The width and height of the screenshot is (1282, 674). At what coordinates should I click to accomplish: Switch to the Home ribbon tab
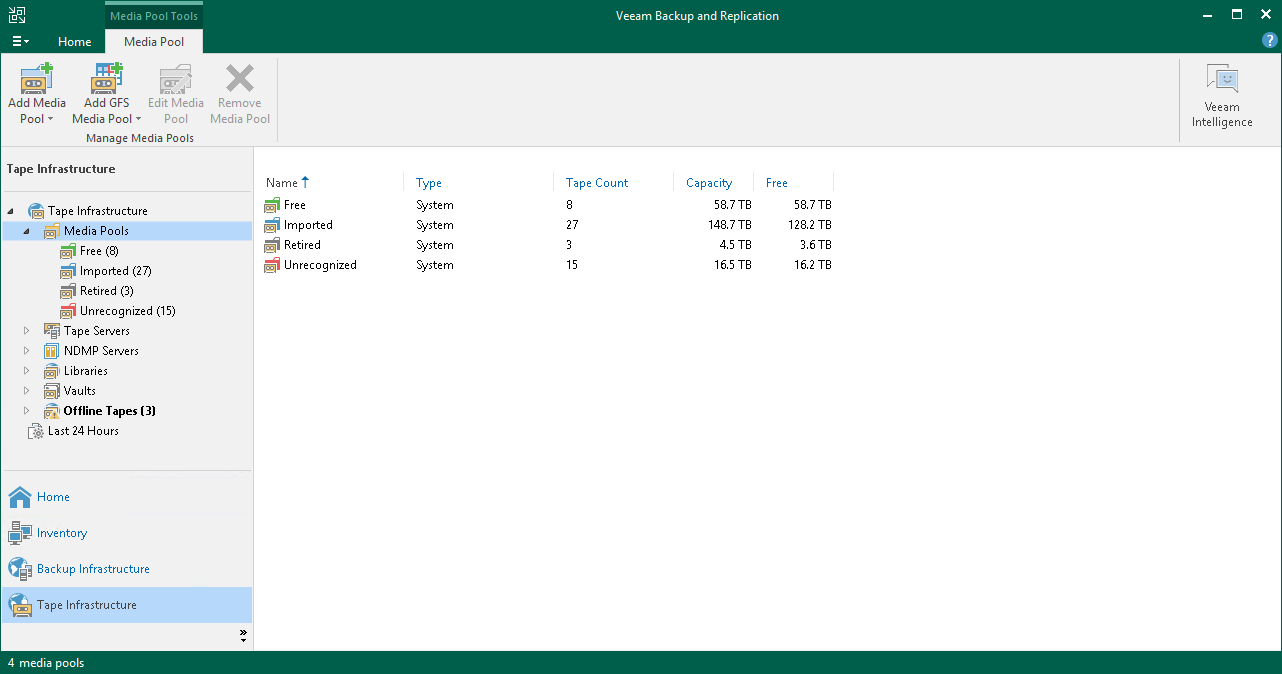74,41
